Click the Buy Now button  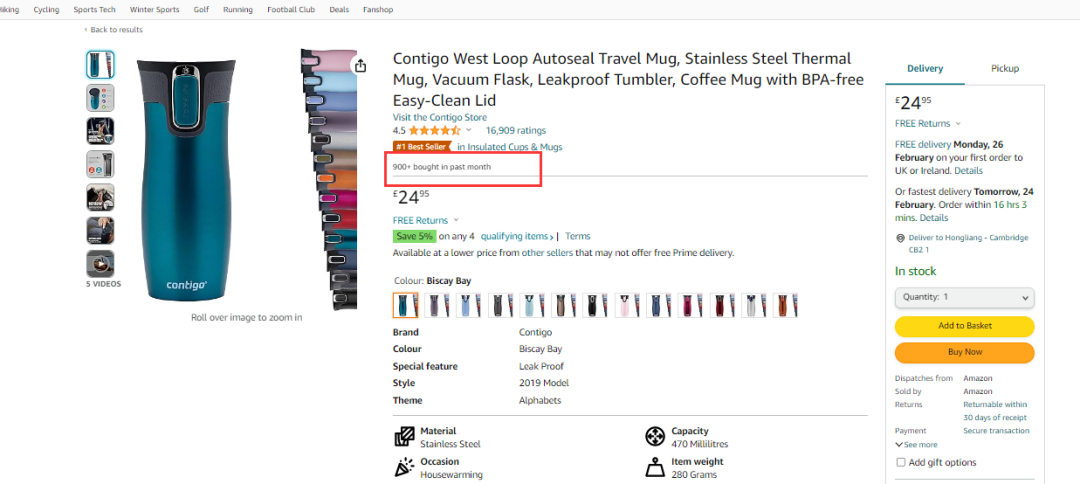964,353
